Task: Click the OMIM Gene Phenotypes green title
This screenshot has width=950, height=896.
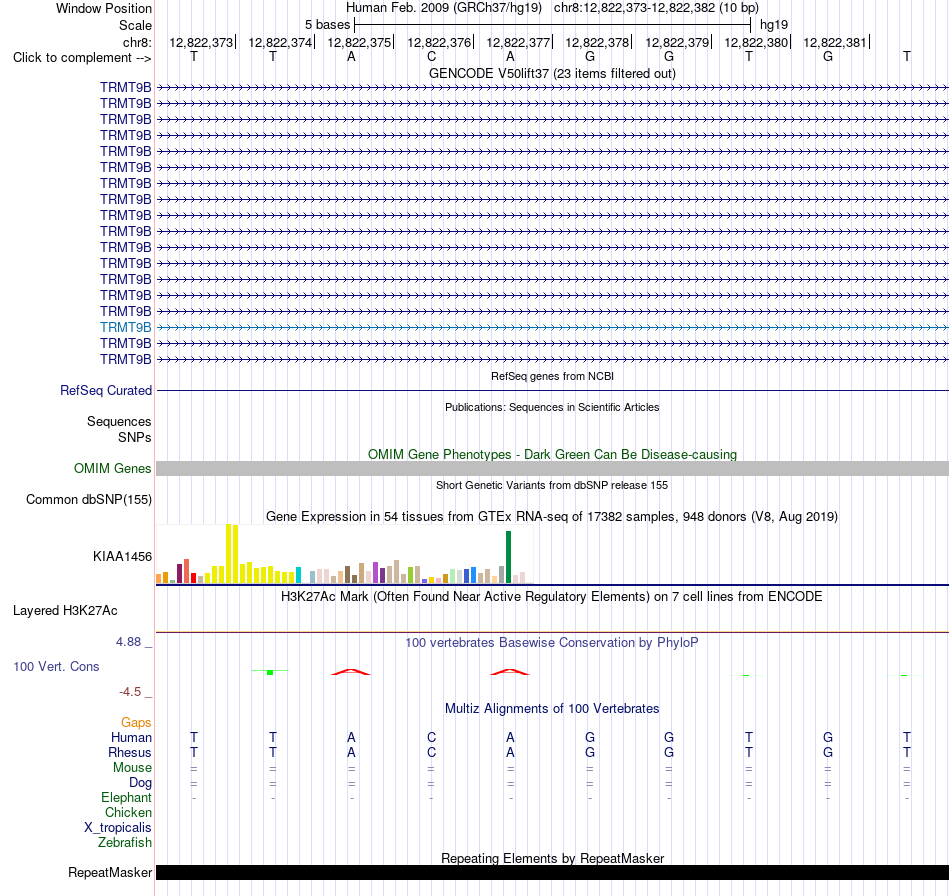Action: point(553,454)
